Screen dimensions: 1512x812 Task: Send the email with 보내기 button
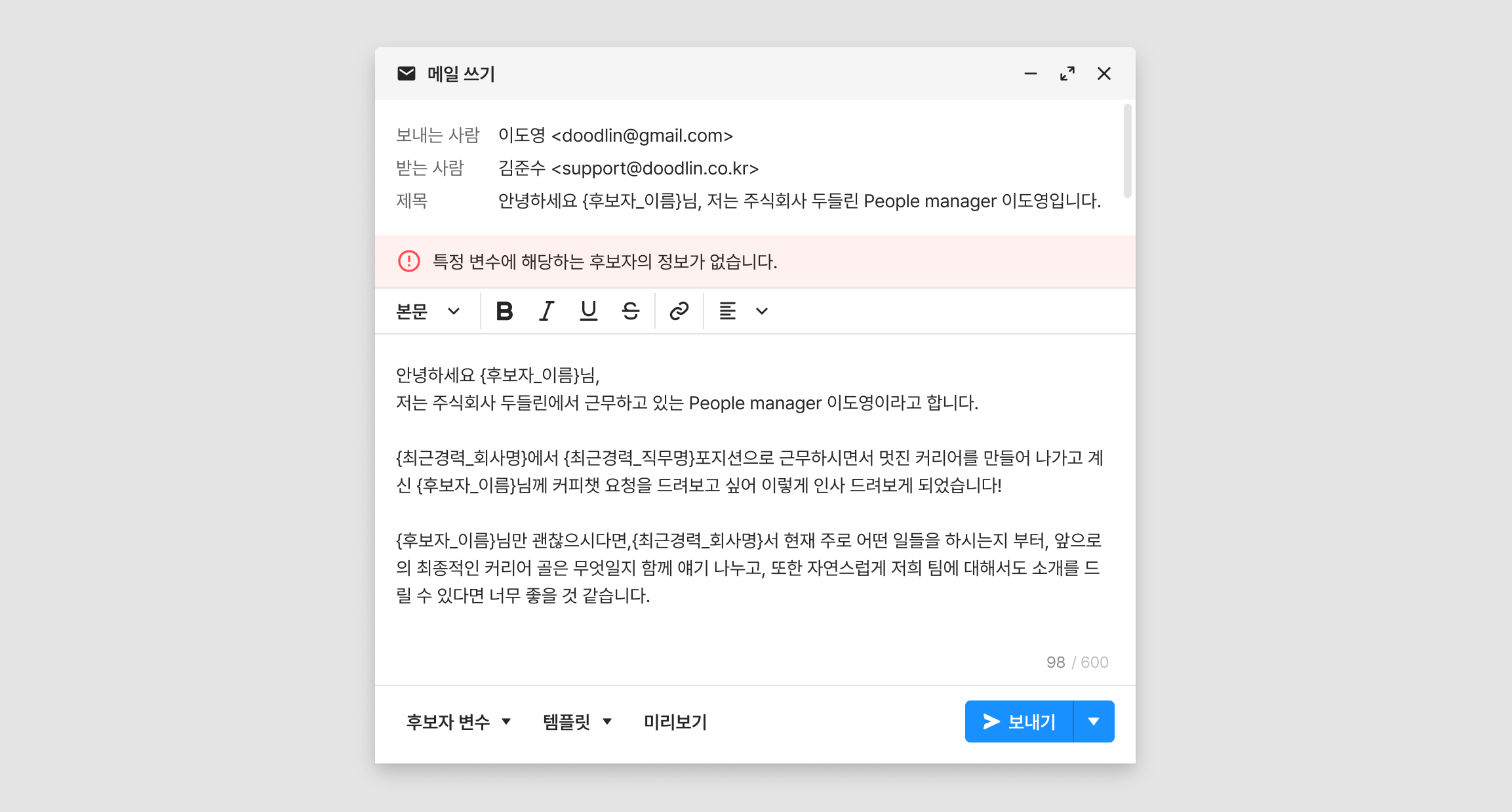[1019, 721]
